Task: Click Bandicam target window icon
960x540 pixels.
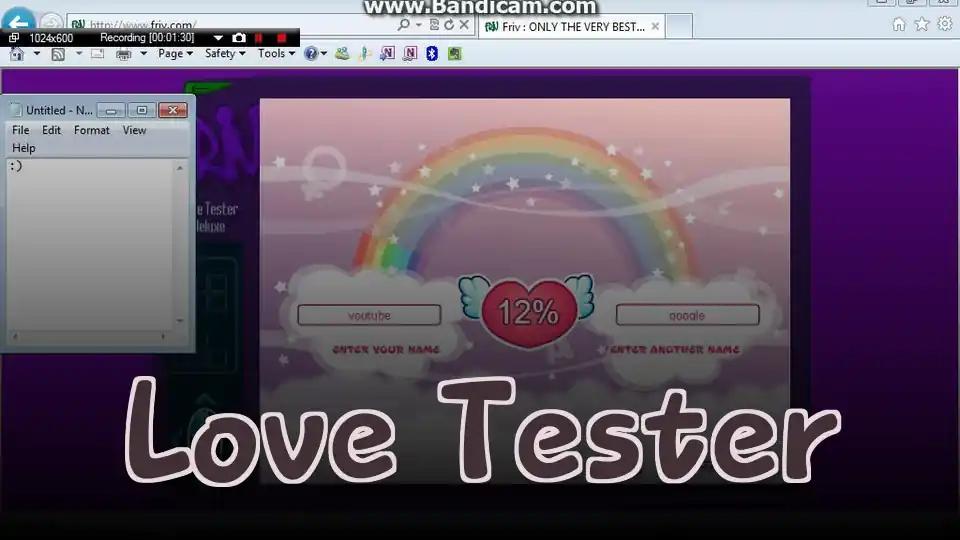Action: click(13, 38)
